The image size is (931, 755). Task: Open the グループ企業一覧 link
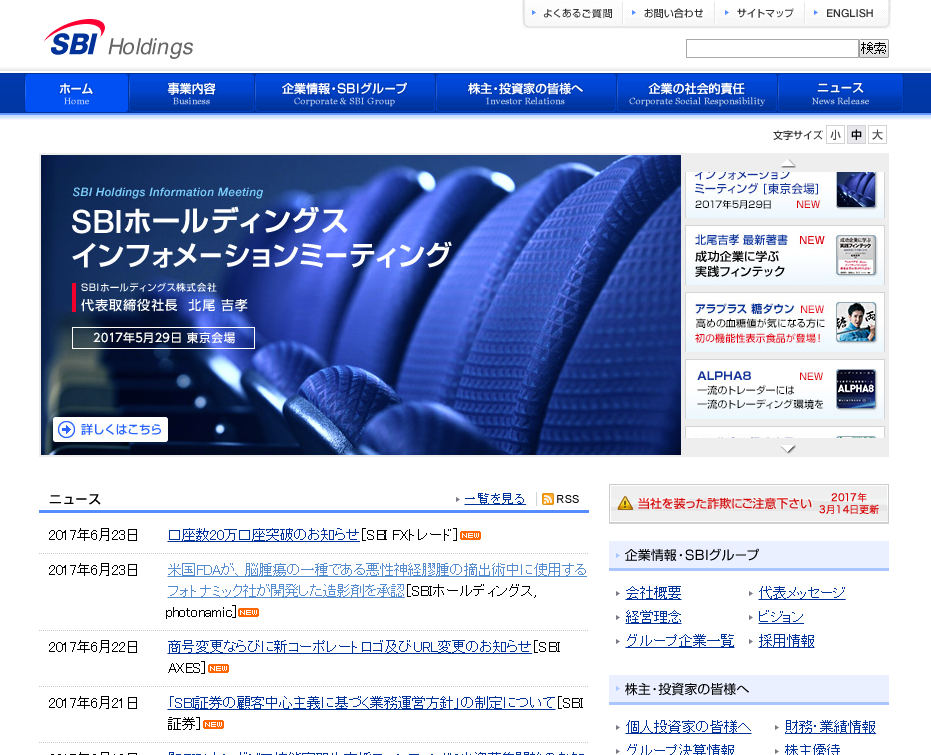[x=680, y=641]
